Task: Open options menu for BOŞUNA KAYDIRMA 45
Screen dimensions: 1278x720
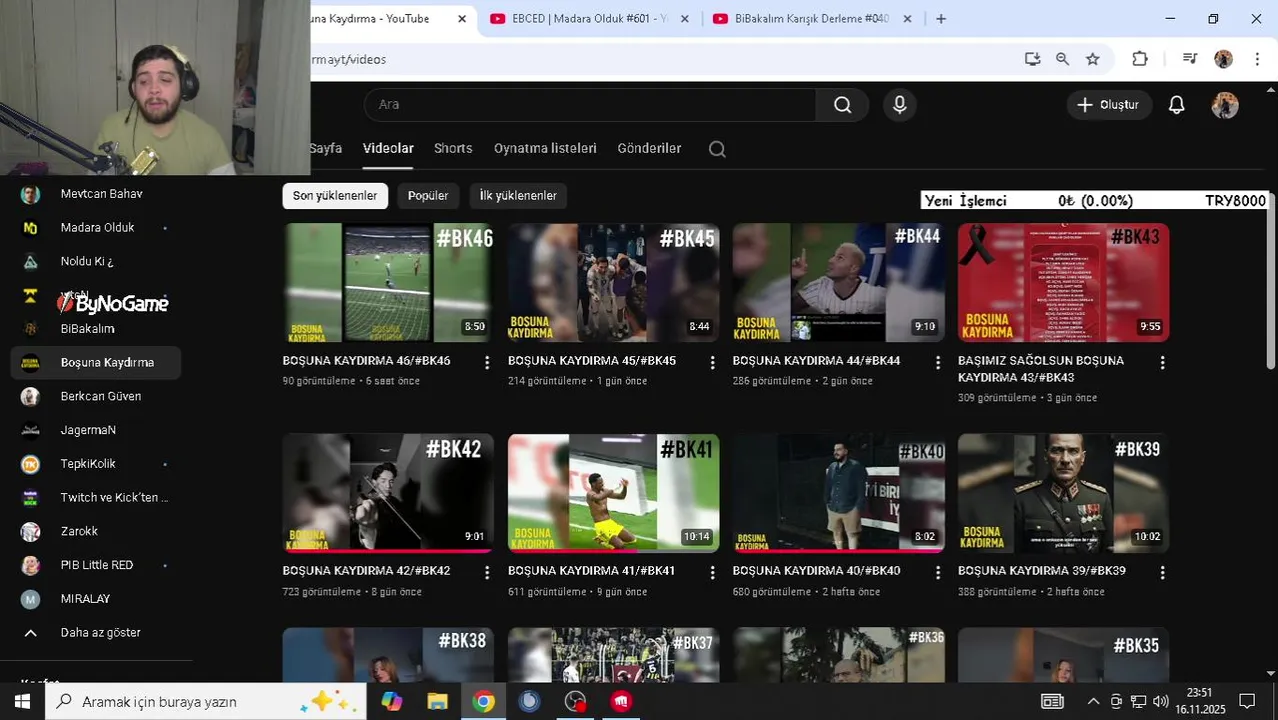Action: pos(712,362)
